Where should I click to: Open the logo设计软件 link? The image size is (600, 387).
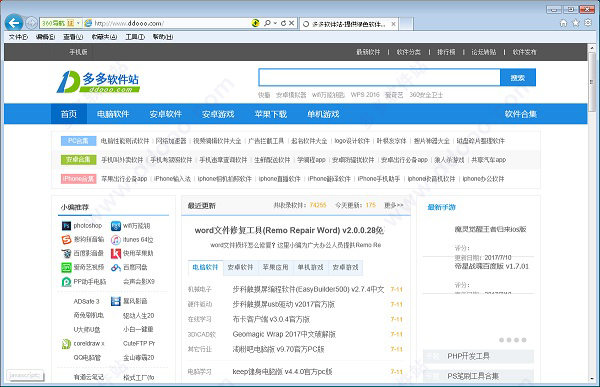pyautogui.click(x=352, y=141)
